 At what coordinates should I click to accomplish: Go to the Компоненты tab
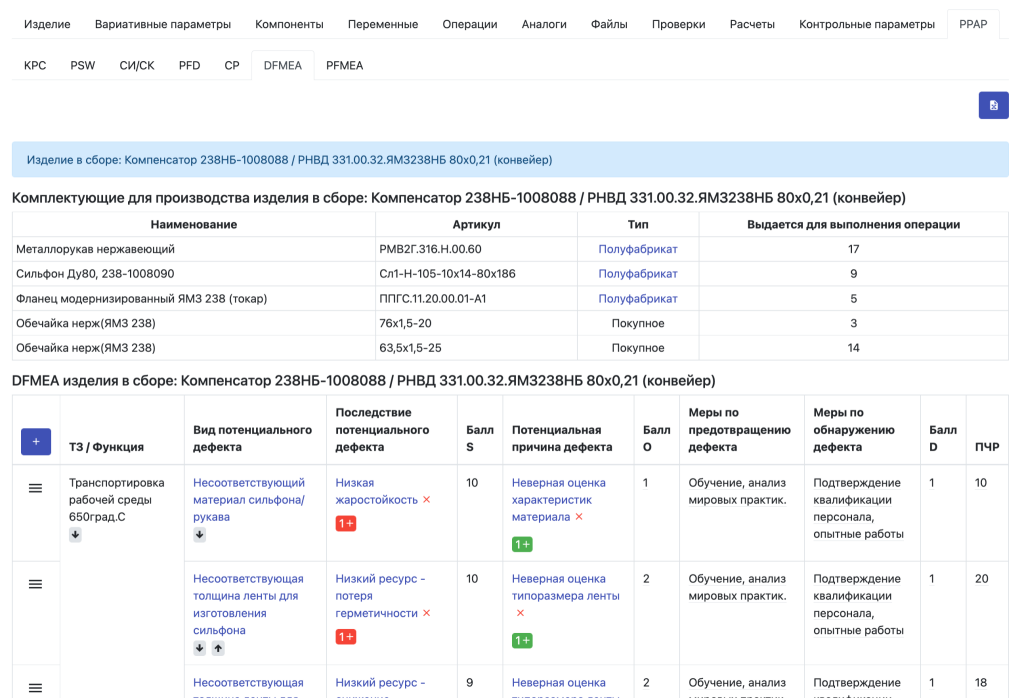pos(289,24)
